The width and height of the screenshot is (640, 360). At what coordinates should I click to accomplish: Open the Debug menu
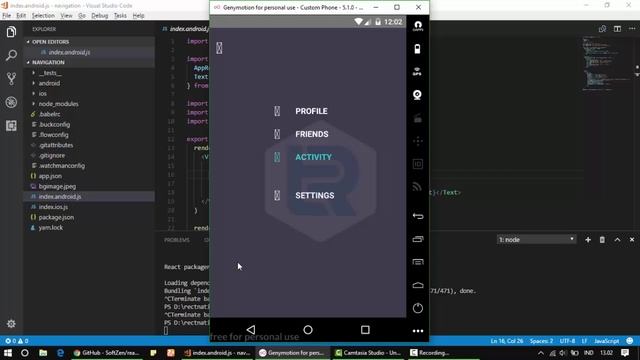click(x=100, y=16)
